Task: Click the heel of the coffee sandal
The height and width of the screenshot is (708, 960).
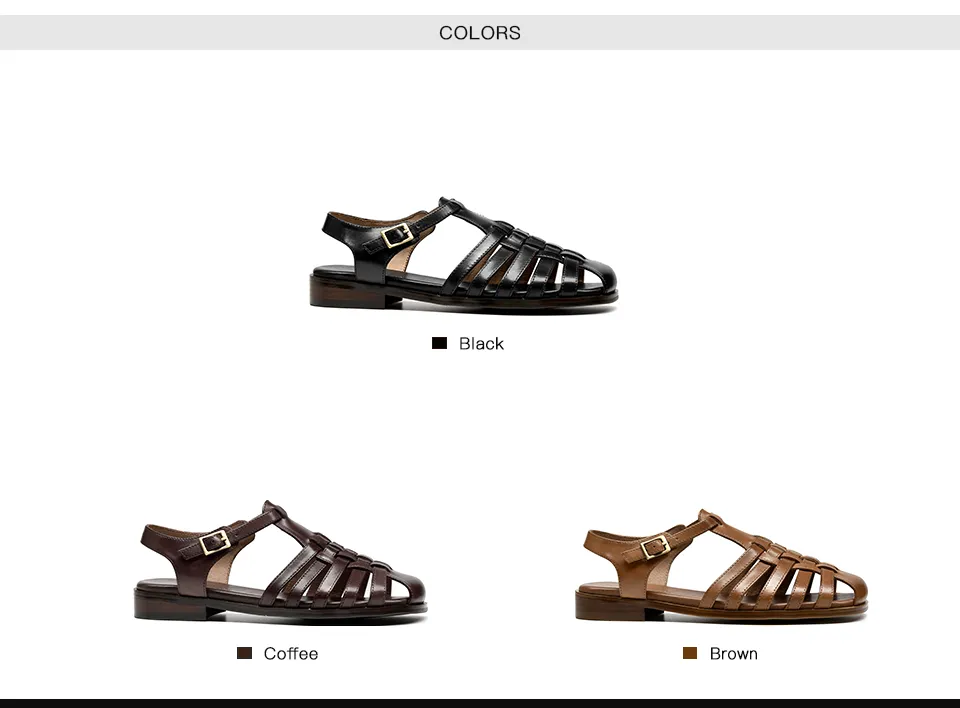Action: point(173,603)
